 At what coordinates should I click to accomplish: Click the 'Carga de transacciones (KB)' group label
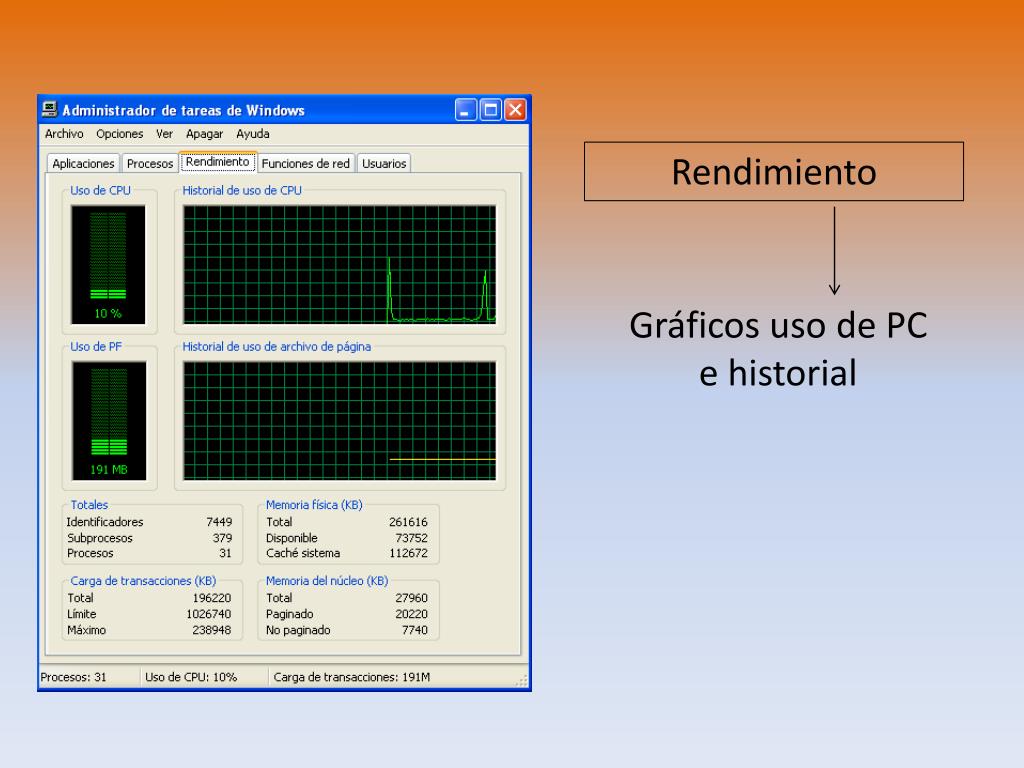(x=143, y=581)
